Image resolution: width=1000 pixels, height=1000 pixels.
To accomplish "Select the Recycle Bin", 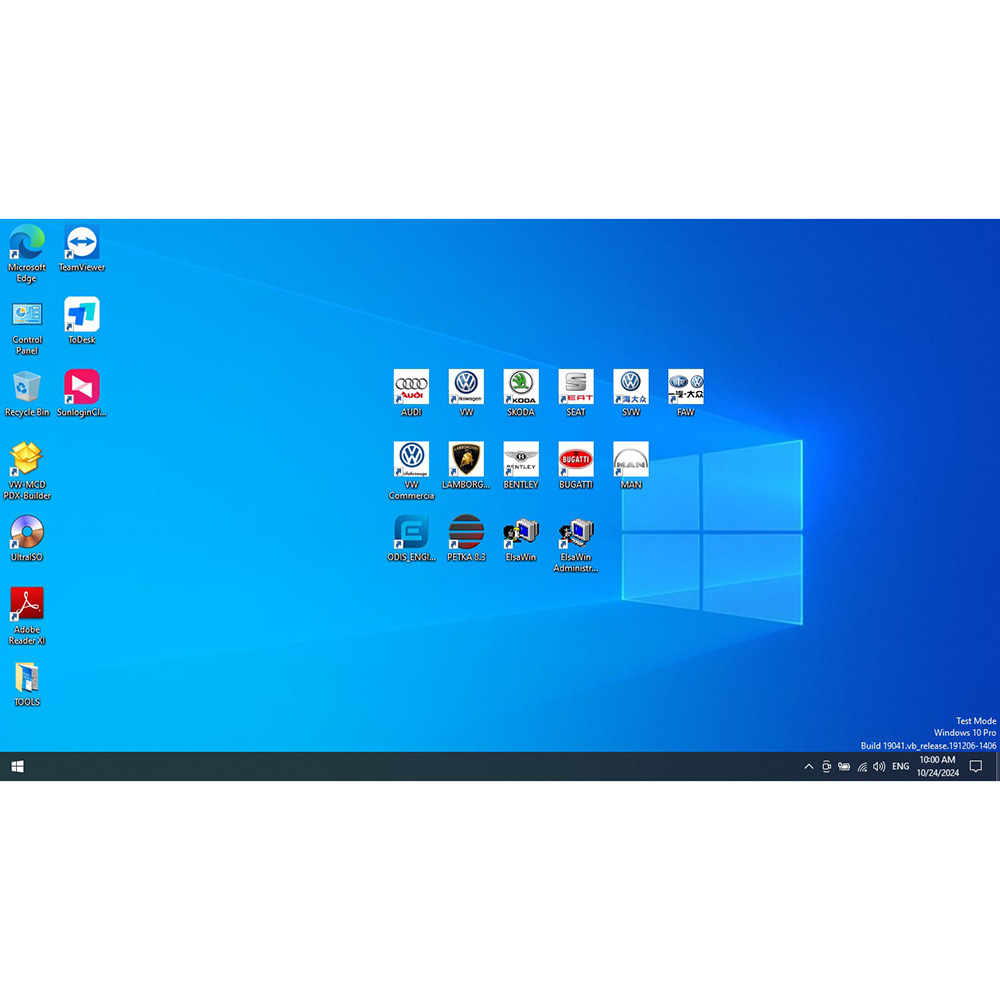I will coord(27,393).
